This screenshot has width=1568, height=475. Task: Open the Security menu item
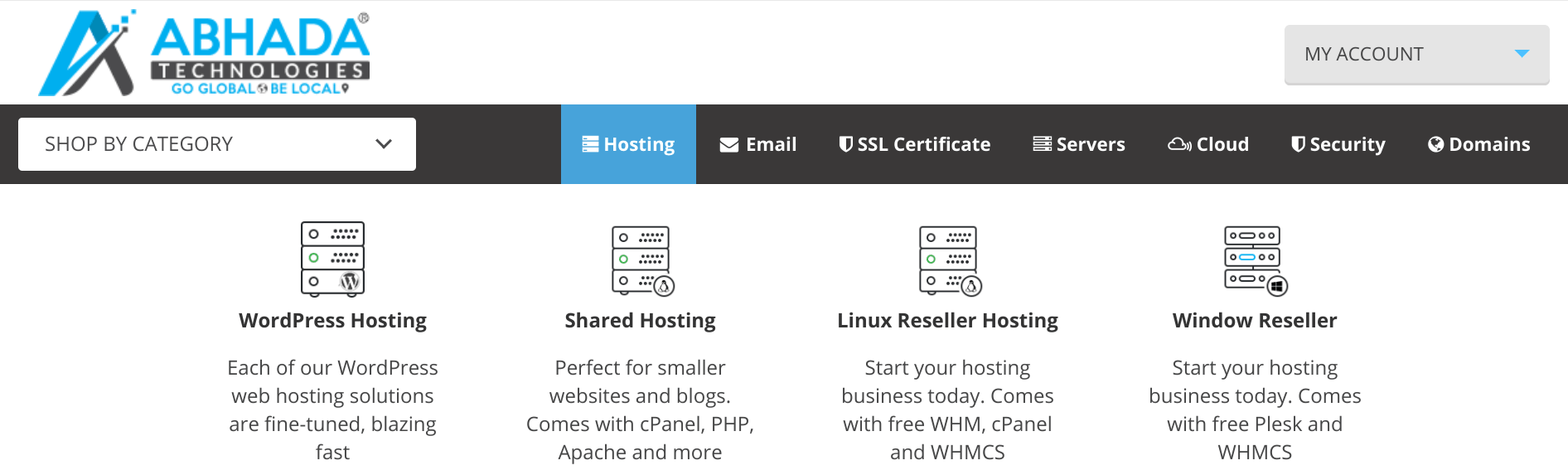[1338, 144]
